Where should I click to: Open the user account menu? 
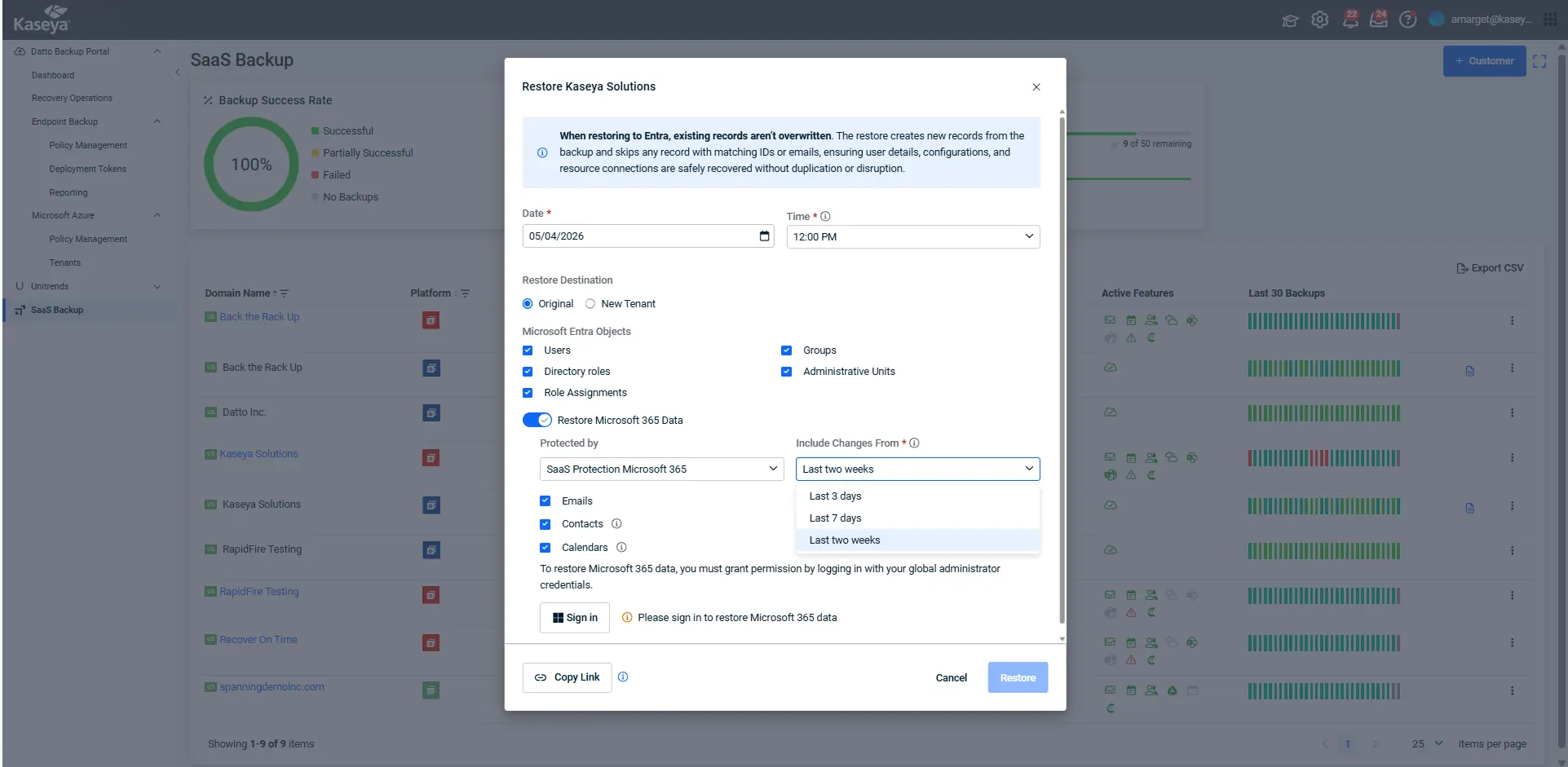pos(1481,20)
